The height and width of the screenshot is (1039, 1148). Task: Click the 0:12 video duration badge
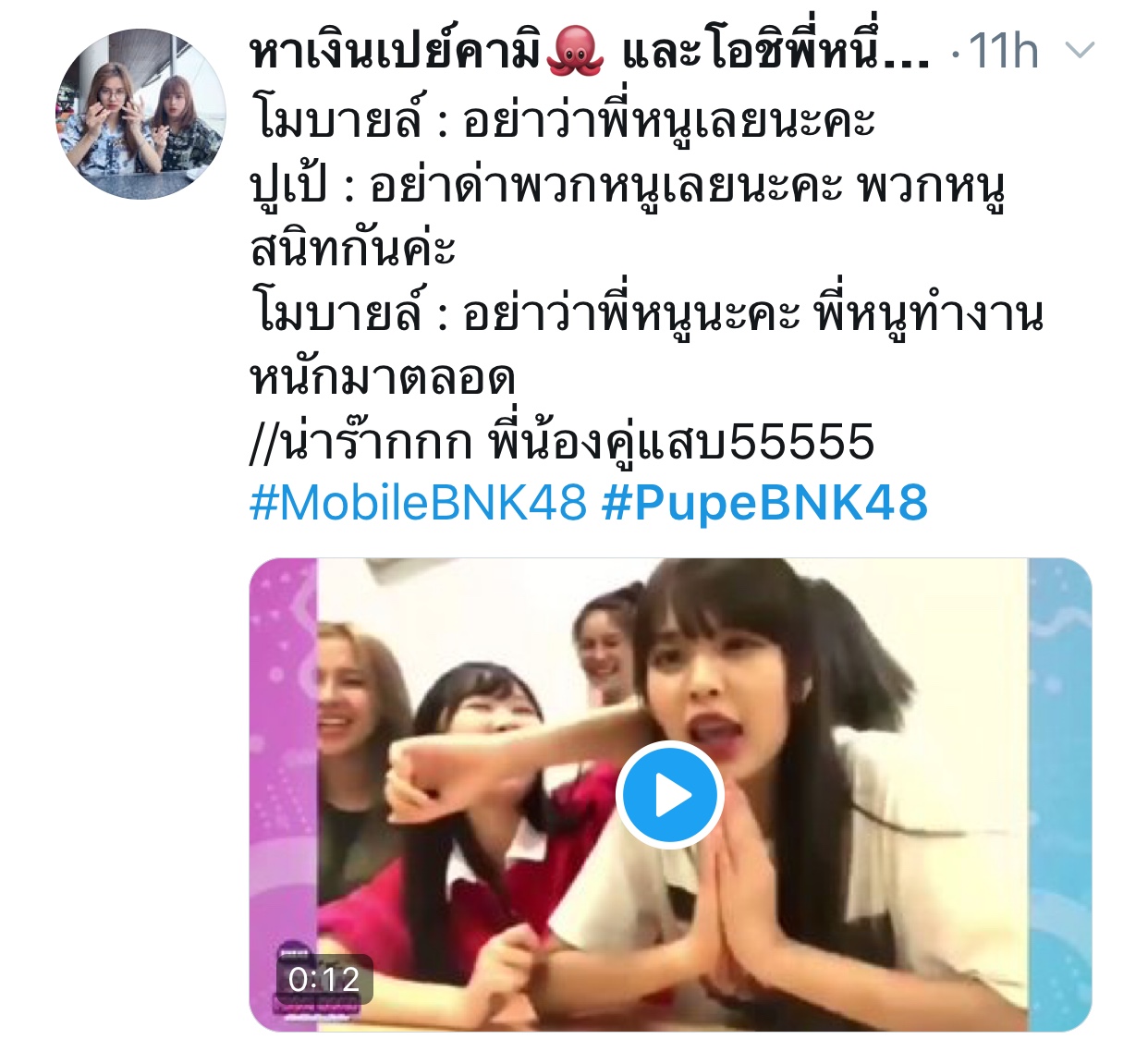coord(324,979)
